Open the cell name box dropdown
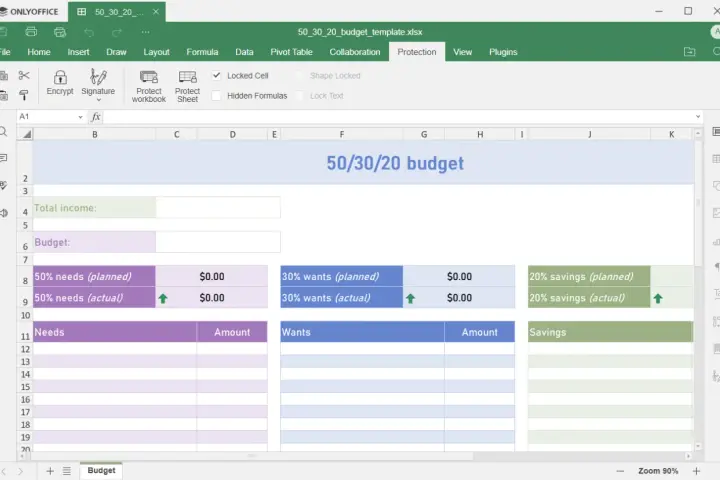Screen dimensions: 720x480 tap(80, 117)
